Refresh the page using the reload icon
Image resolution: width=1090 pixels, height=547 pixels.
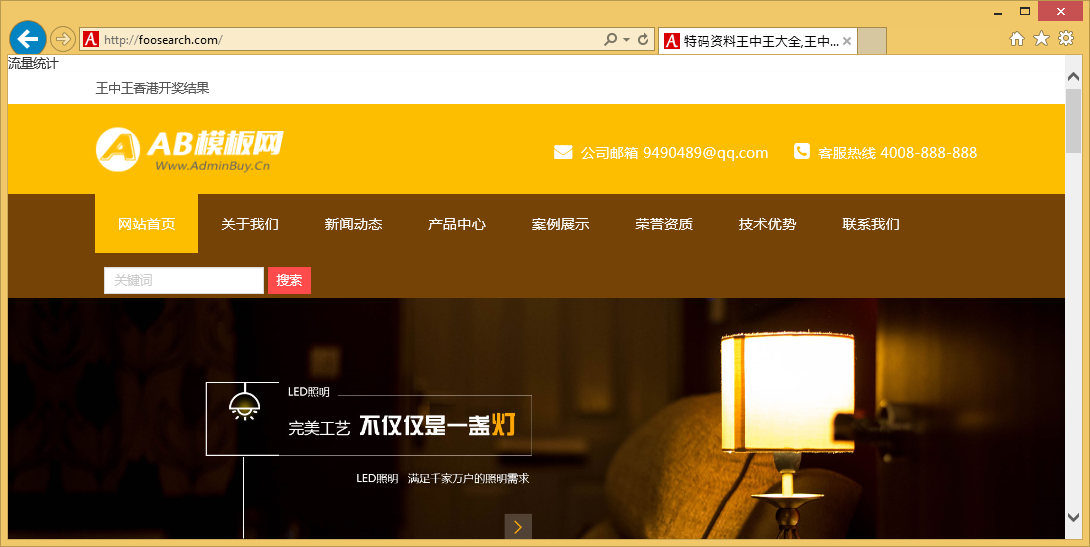[643, 40]
